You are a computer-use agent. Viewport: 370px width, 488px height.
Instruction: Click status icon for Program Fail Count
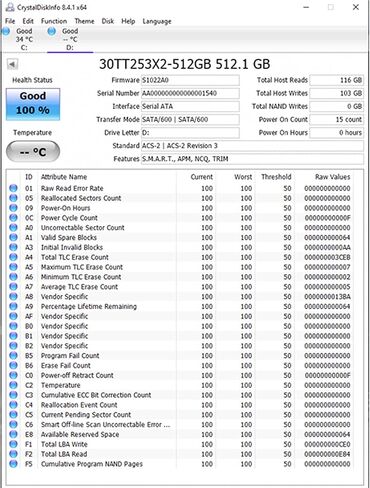pos(13,355)
